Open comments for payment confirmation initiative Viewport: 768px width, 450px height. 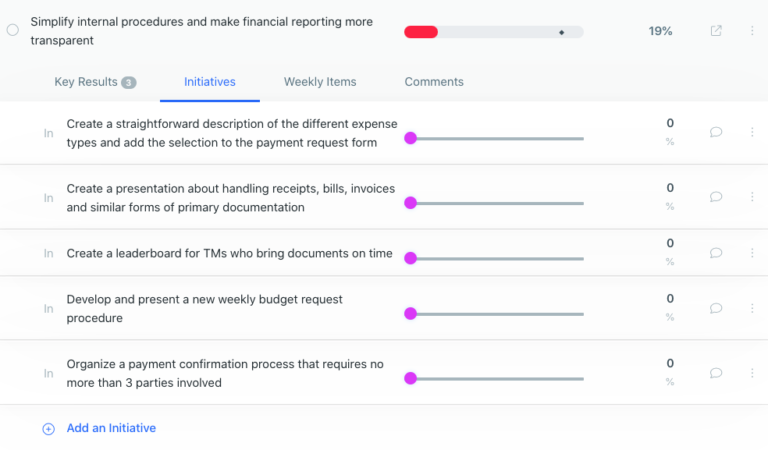coord(716,373)
